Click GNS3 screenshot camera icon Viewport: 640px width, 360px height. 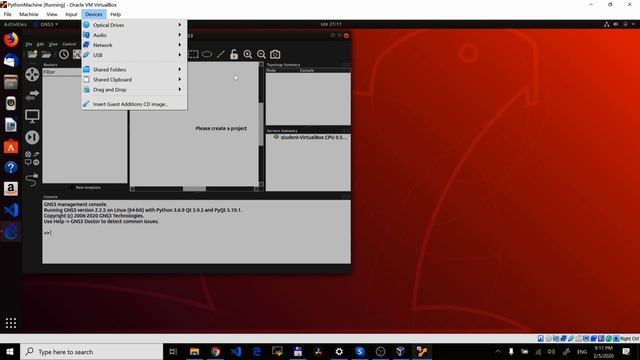pos(275,54)
